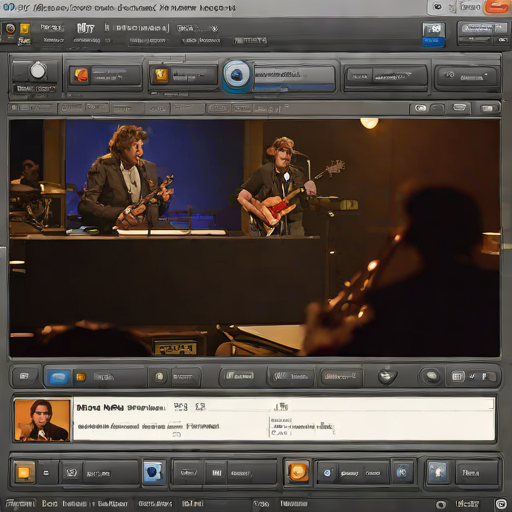Click the green-labeled button below the video
This screenshot has width=512, height=512.
click(x=240, y=377)
